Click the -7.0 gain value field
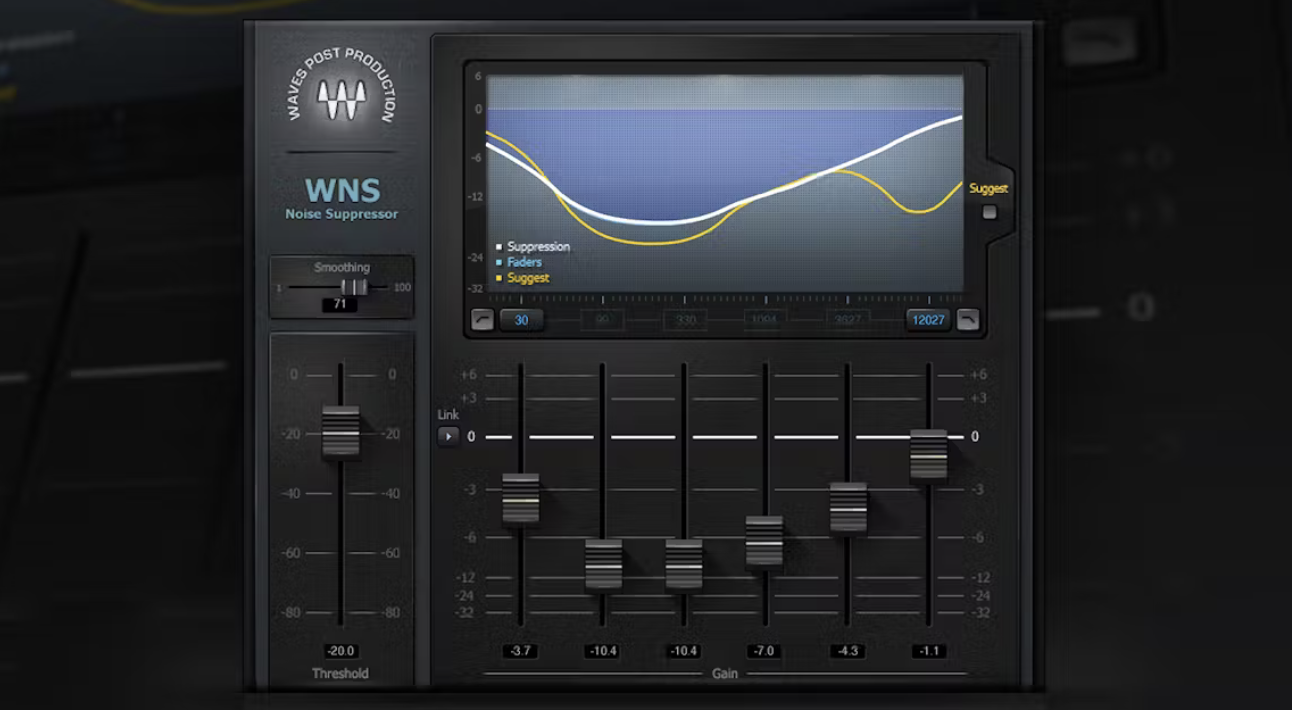Image resolution: width=1292 pixels, height=710 pixels. click(766, 651)
